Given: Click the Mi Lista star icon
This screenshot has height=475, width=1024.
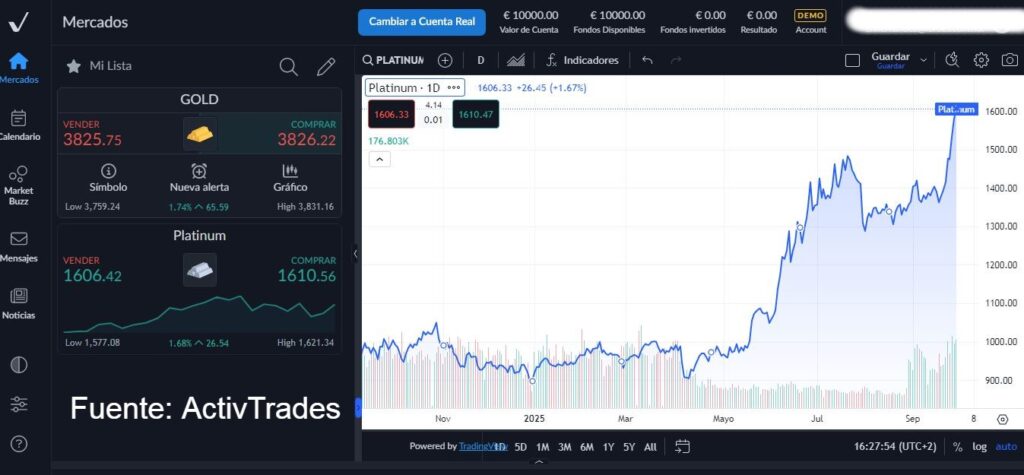Looking at the screenshot, I should tap(74, 66).
